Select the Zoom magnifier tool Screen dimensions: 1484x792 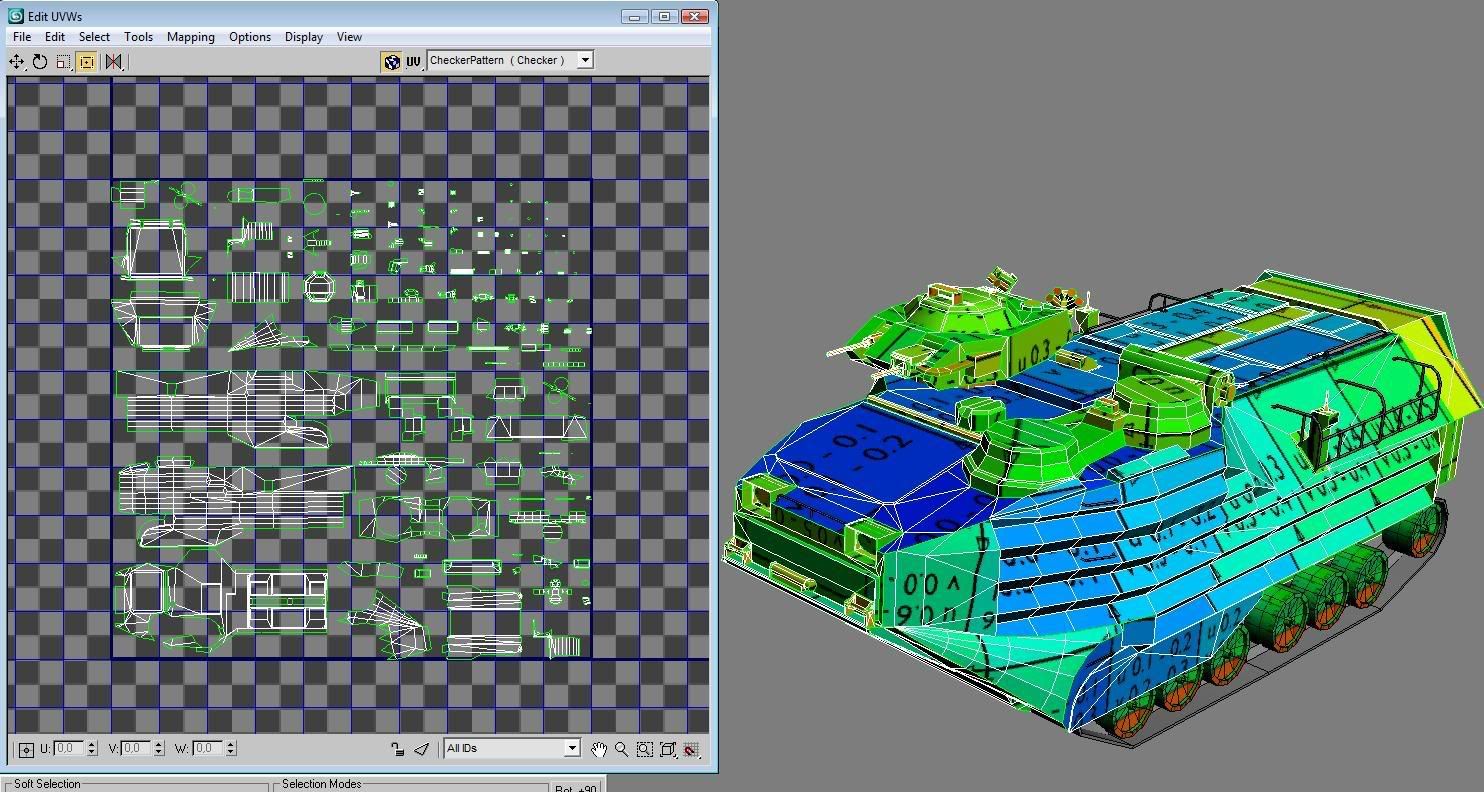point(621,749)
